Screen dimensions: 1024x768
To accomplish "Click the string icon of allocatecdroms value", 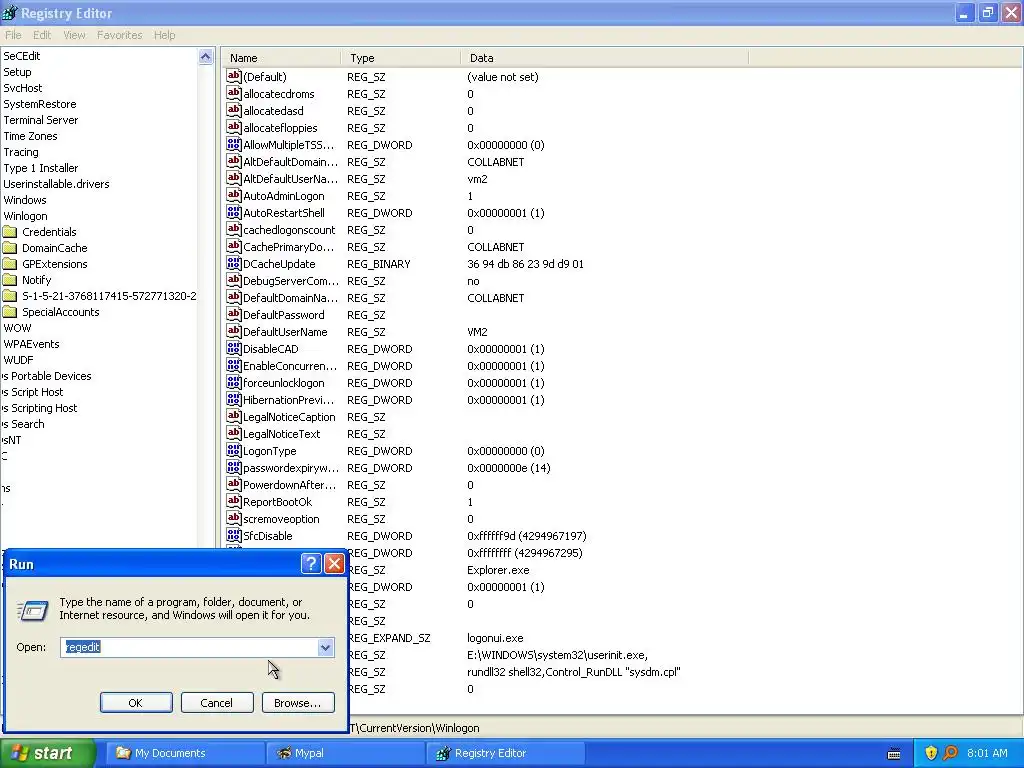I will (x=234, y=93).
